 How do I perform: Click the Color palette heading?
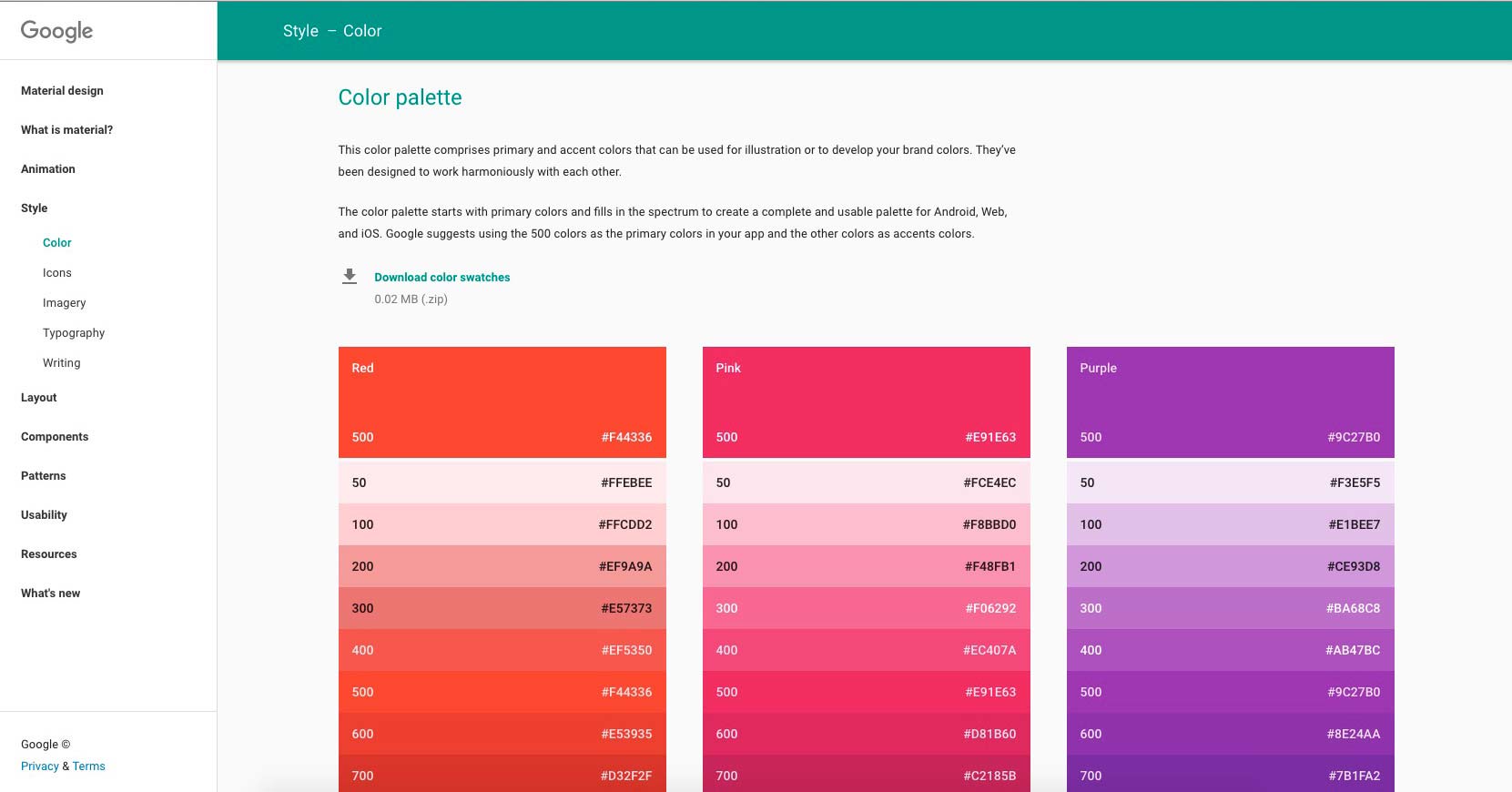400,97
